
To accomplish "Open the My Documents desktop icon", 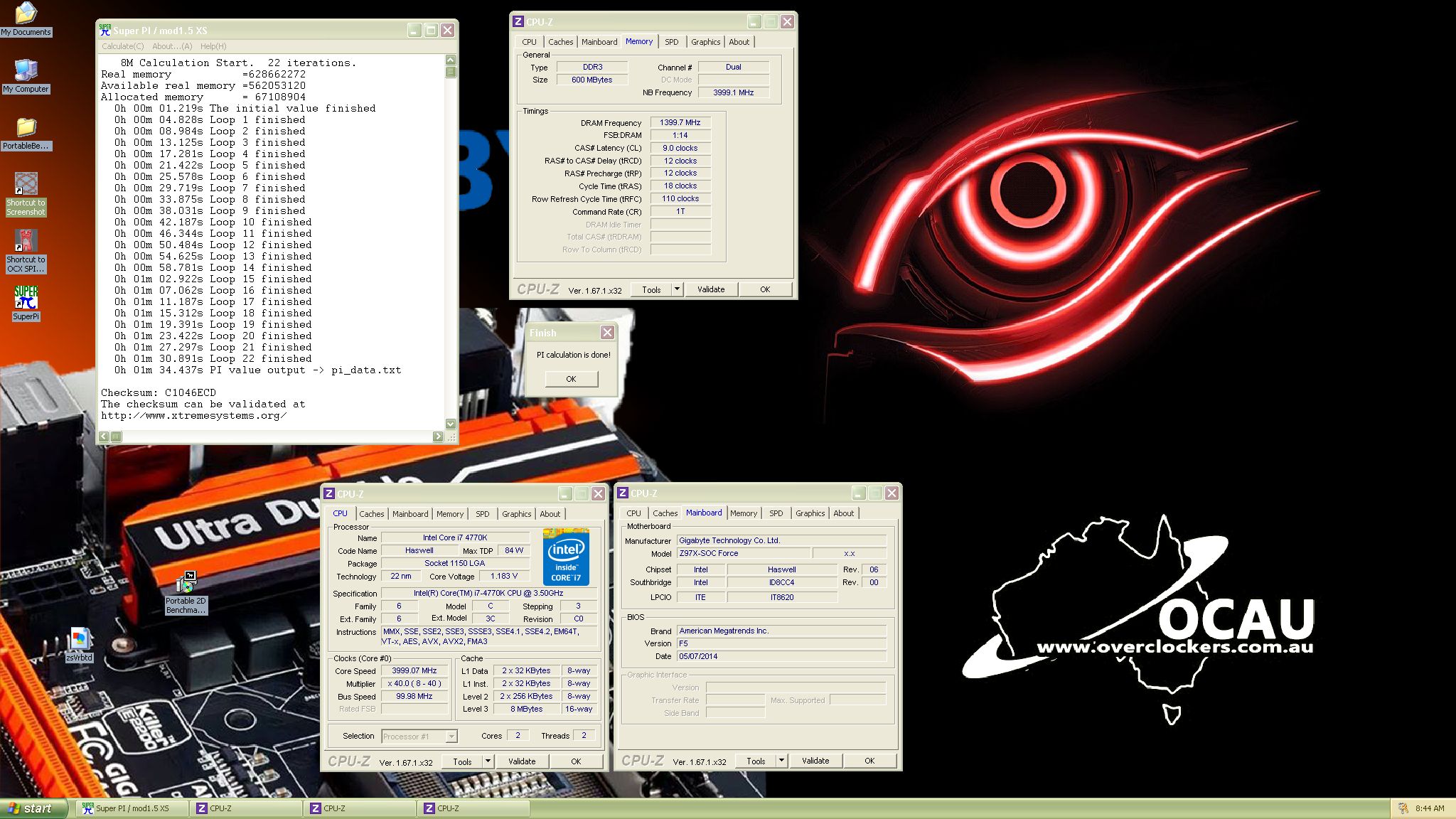I will (26, 14).
